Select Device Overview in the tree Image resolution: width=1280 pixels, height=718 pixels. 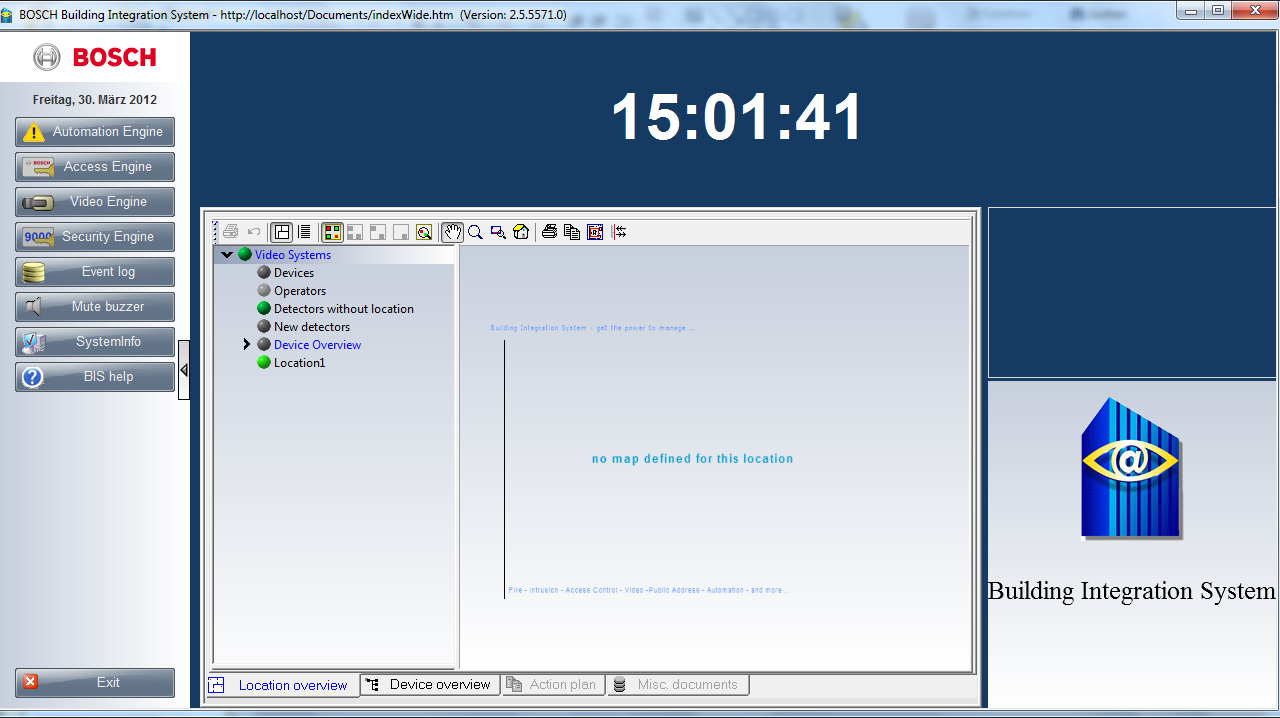click(317, 345)
